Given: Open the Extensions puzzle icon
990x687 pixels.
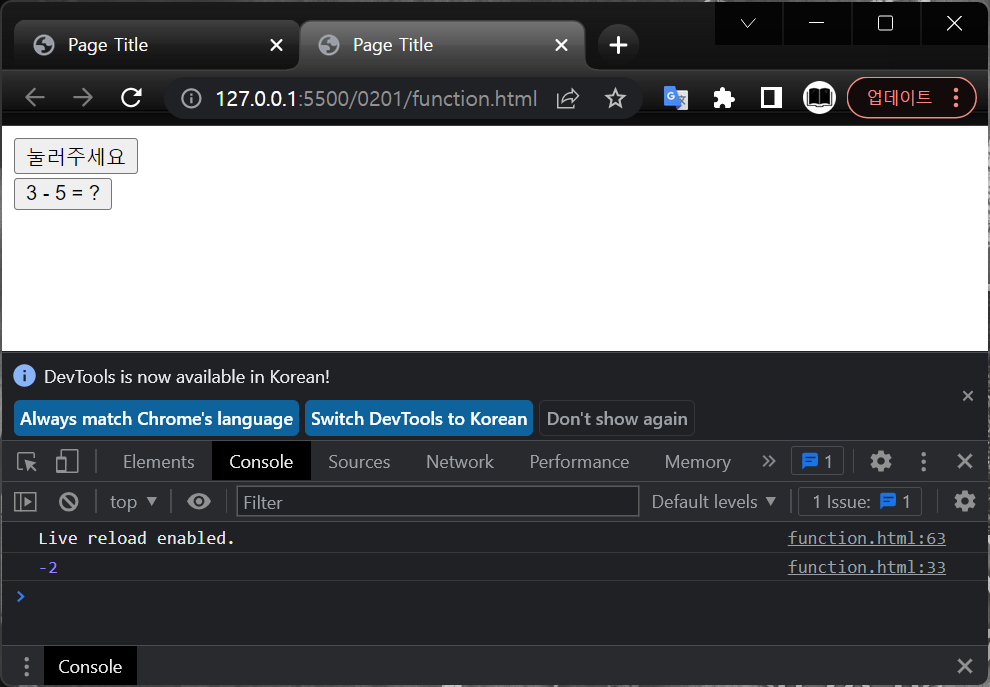Looking at the screenshot, I should 724,98.
